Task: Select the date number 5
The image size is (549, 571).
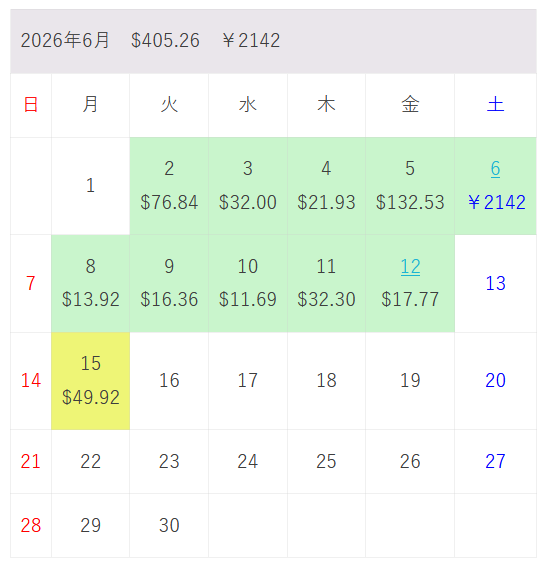Action: [x=410, y=169]
